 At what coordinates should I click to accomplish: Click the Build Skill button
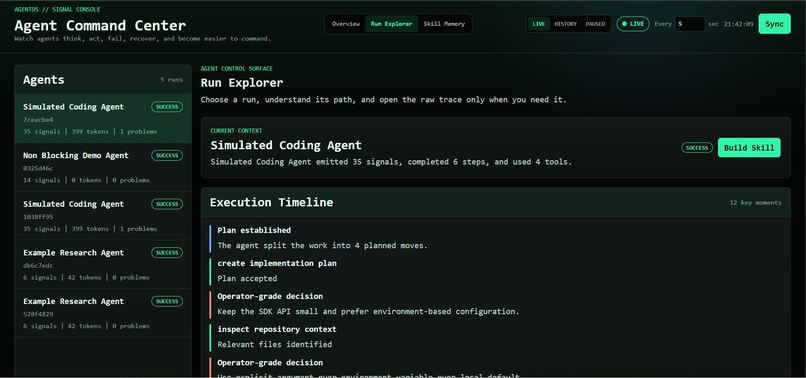coord(749,148)
